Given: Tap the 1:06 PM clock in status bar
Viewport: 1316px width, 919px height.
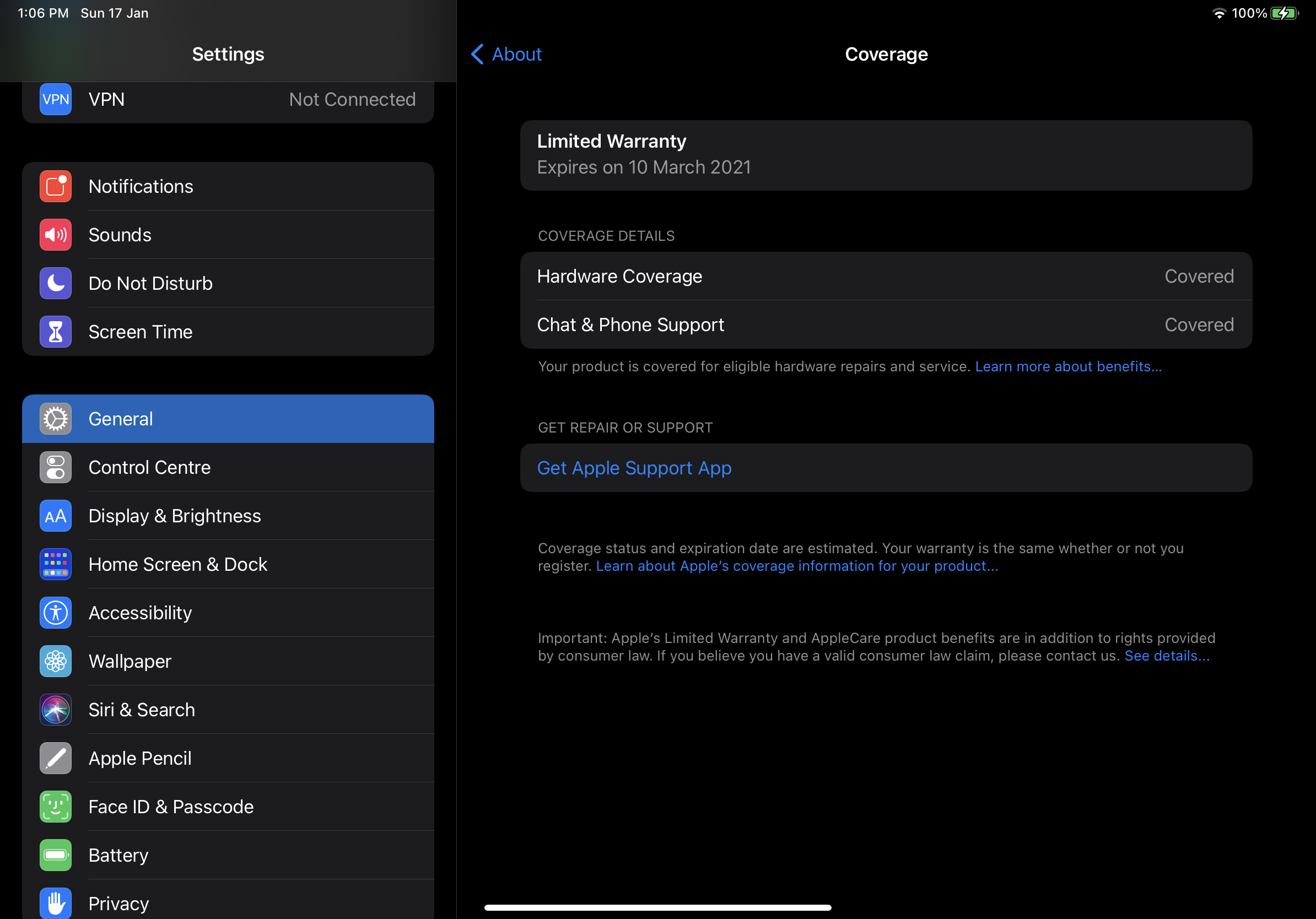Looking at the screenshot, I should point(43,13).
